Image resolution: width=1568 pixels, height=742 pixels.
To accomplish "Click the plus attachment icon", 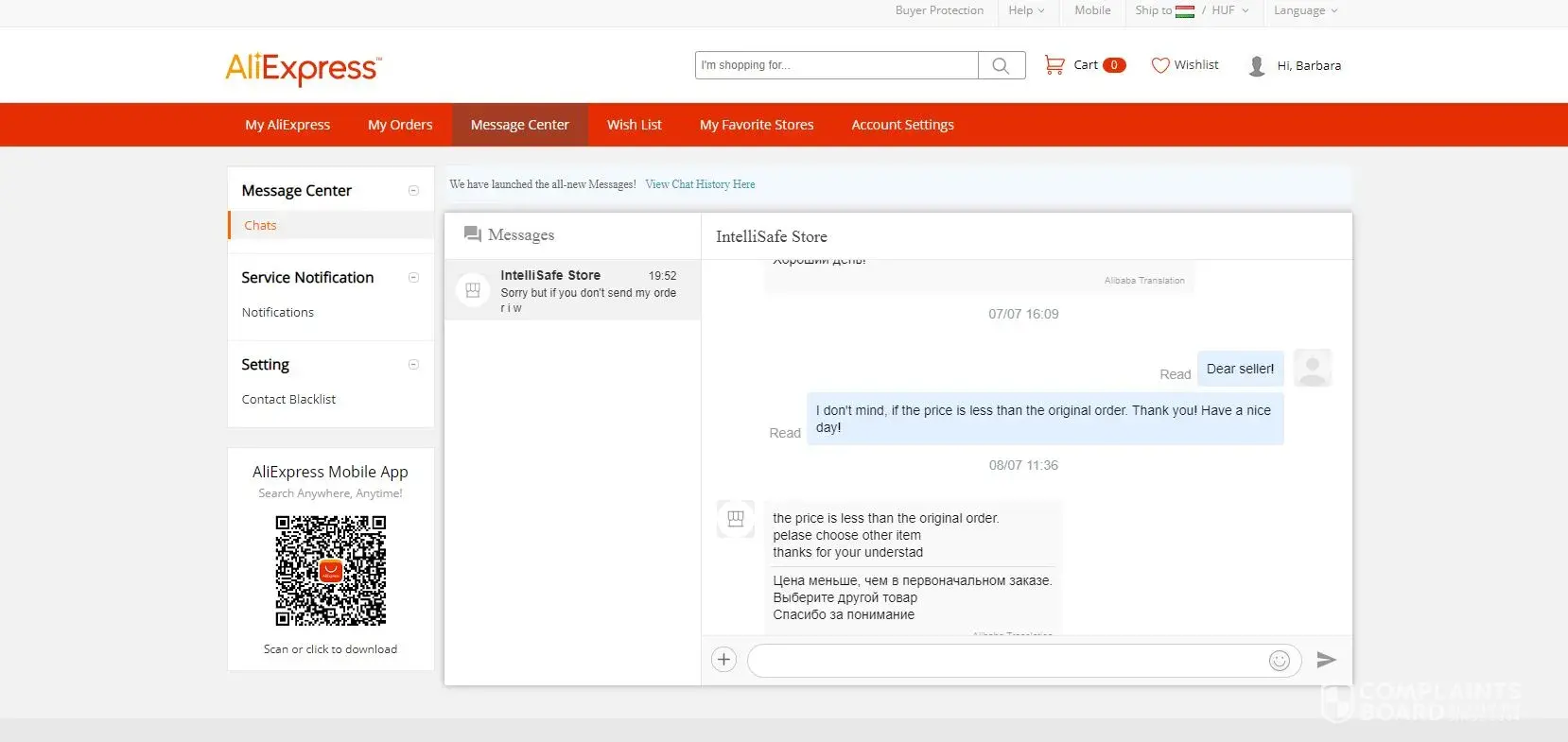I will coord(723,660).
